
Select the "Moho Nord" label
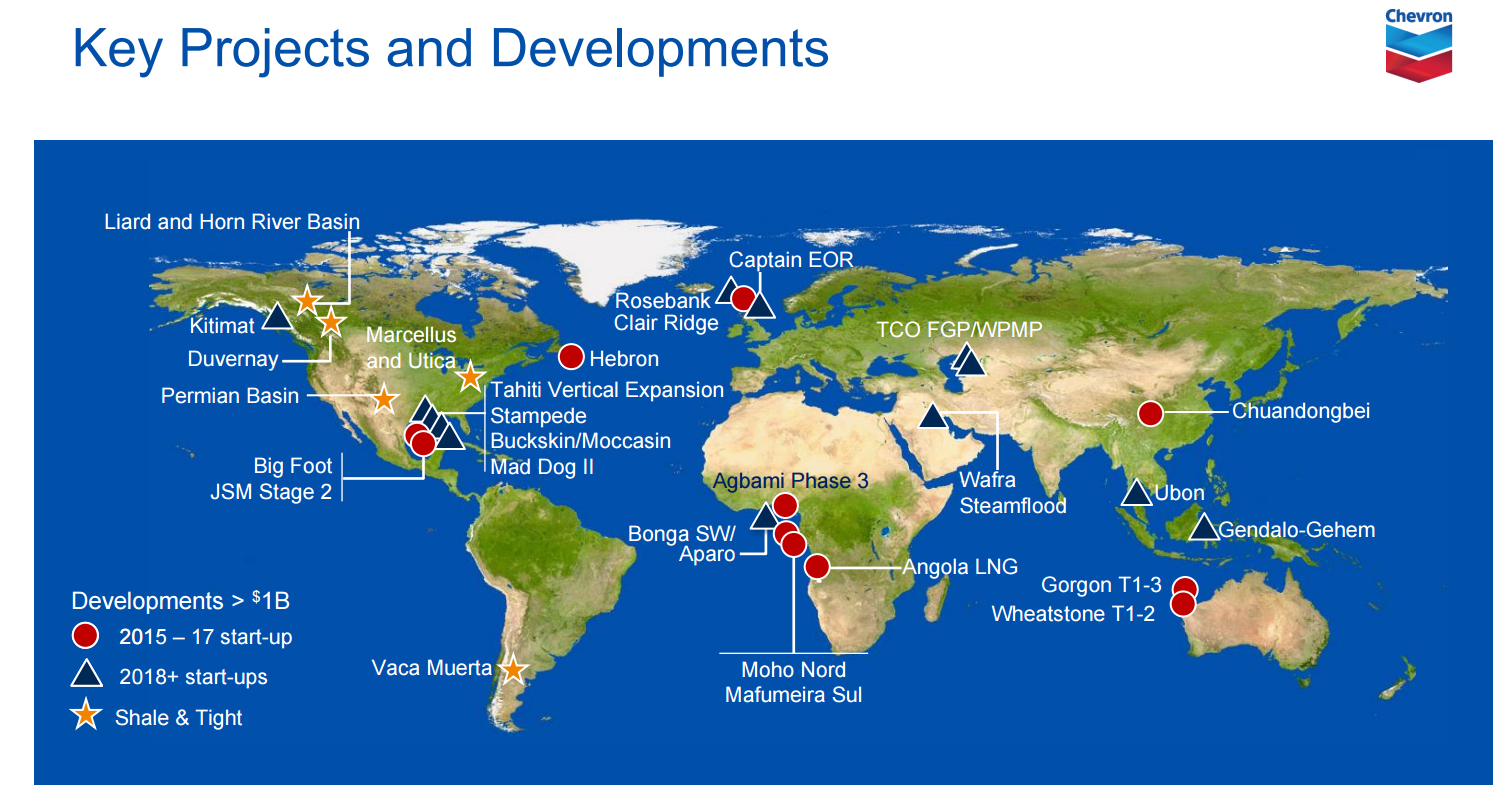tap(793, 670)
